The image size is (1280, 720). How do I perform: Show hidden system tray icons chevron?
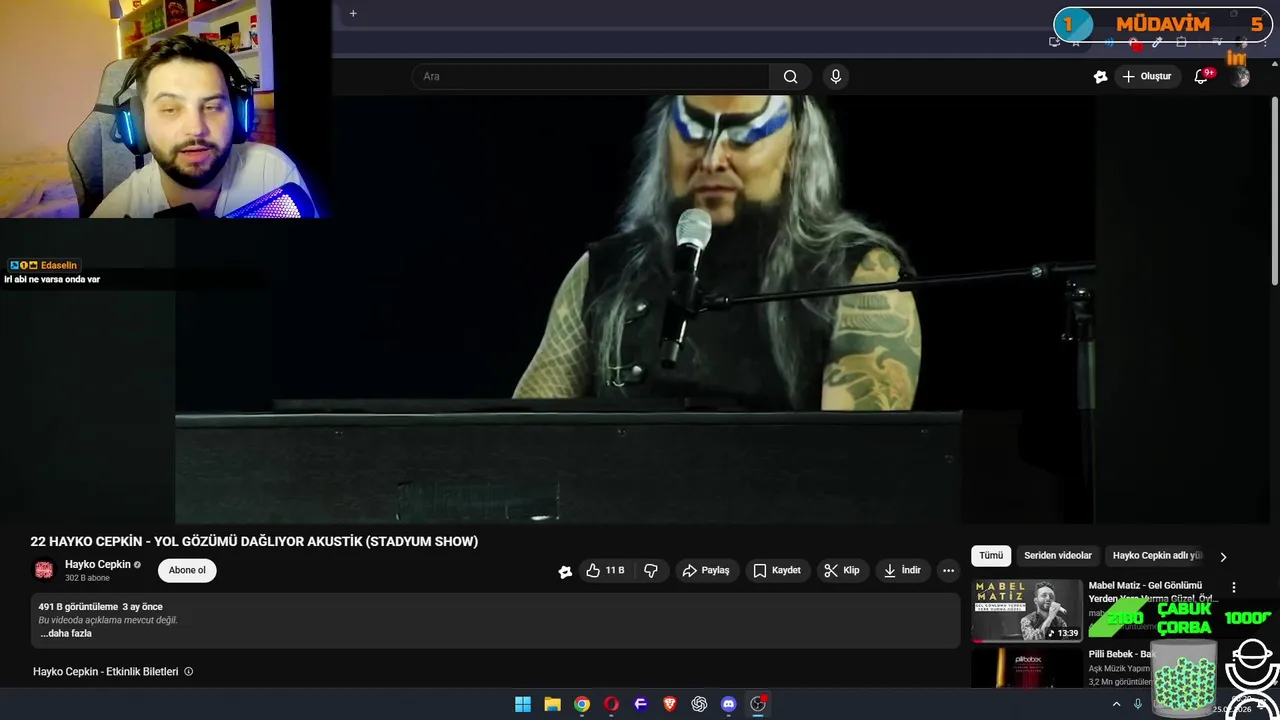pyautogui.click(x=1116, y=704)
